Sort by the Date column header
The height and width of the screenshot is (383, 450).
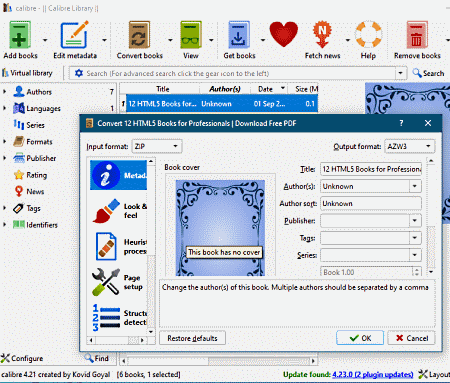coord(268,89)
